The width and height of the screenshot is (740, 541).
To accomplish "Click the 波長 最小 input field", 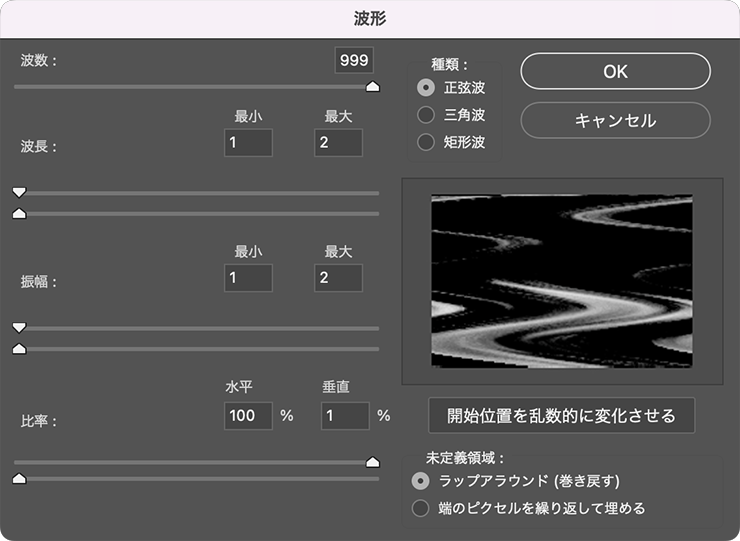I will point(248,143).
